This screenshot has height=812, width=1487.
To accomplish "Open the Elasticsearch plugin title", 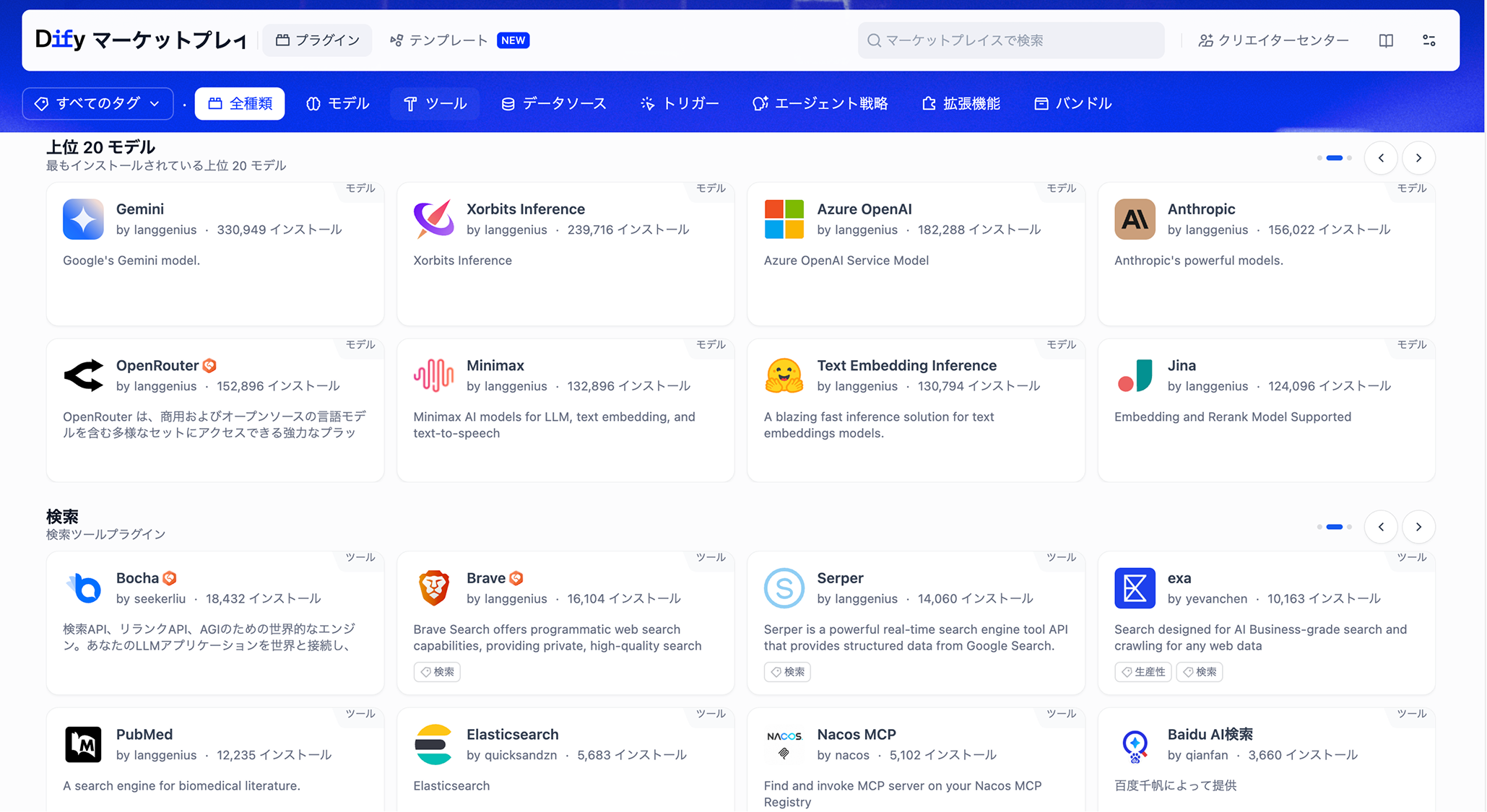I will click(513, 735).
